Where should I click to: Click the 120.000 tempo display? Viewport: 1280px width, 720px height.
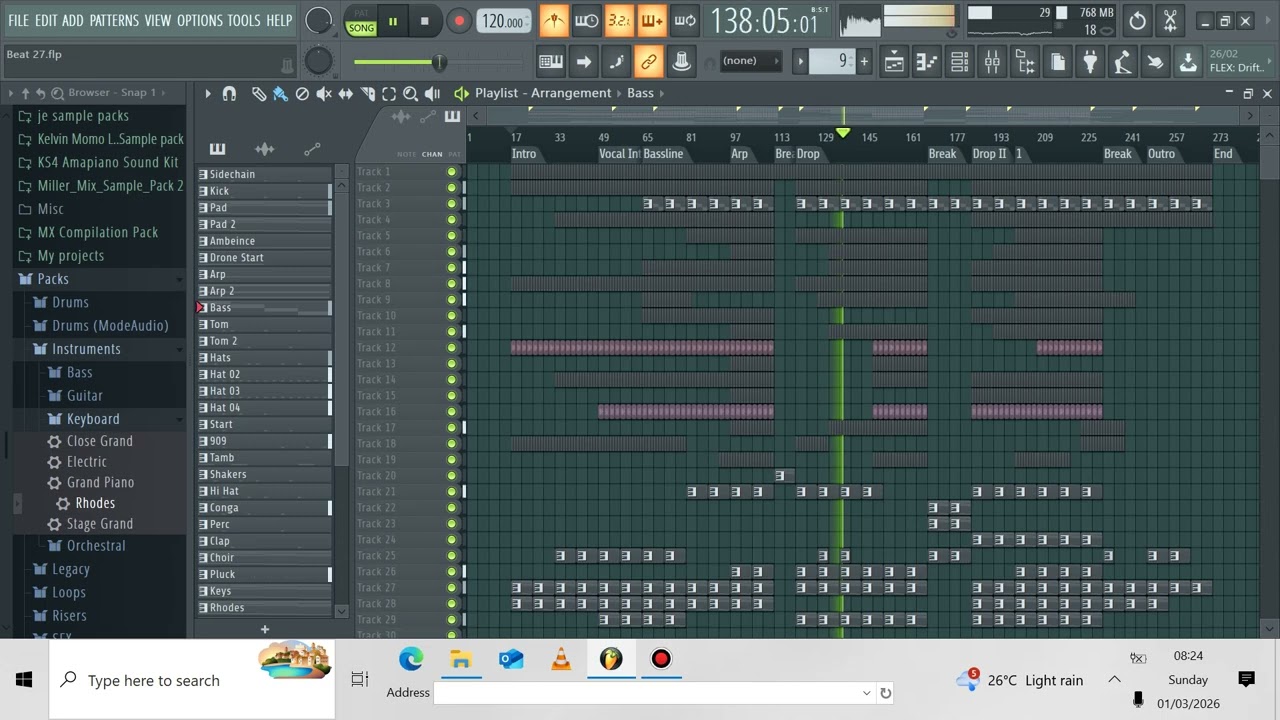(x=504, y=21)
